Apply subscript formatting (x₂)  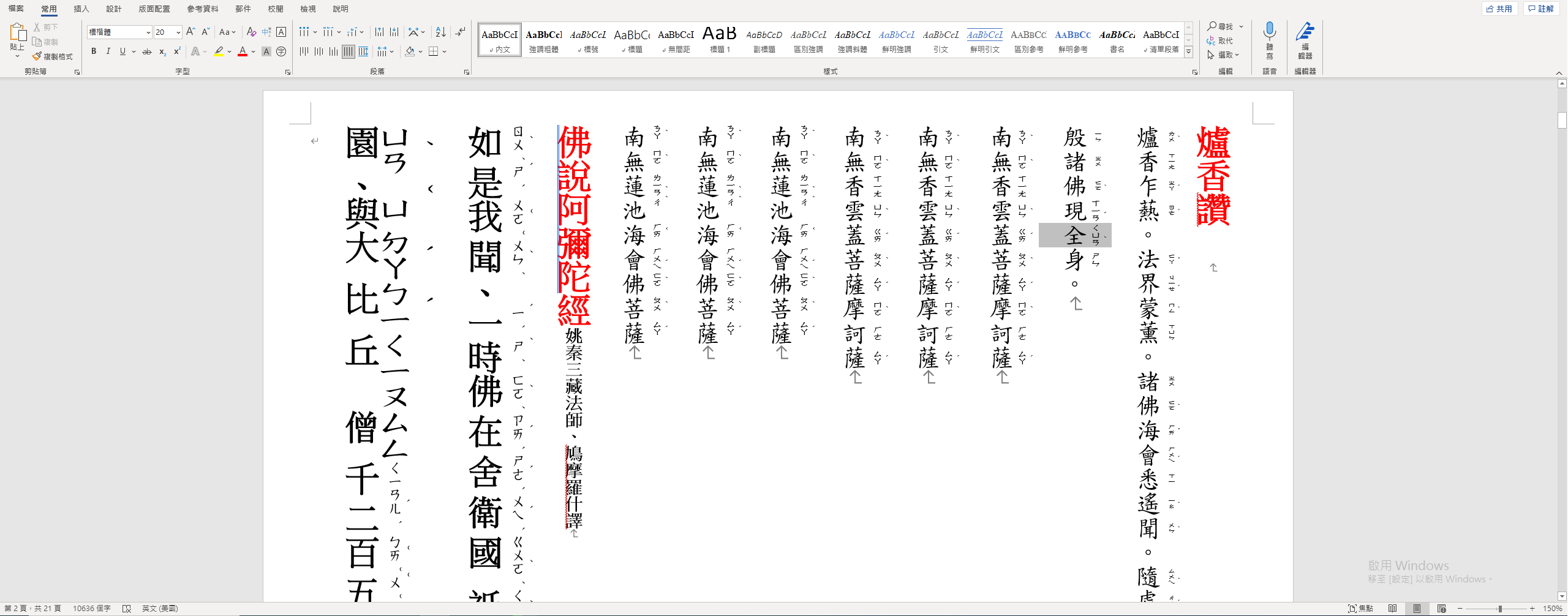click(162, 51)
